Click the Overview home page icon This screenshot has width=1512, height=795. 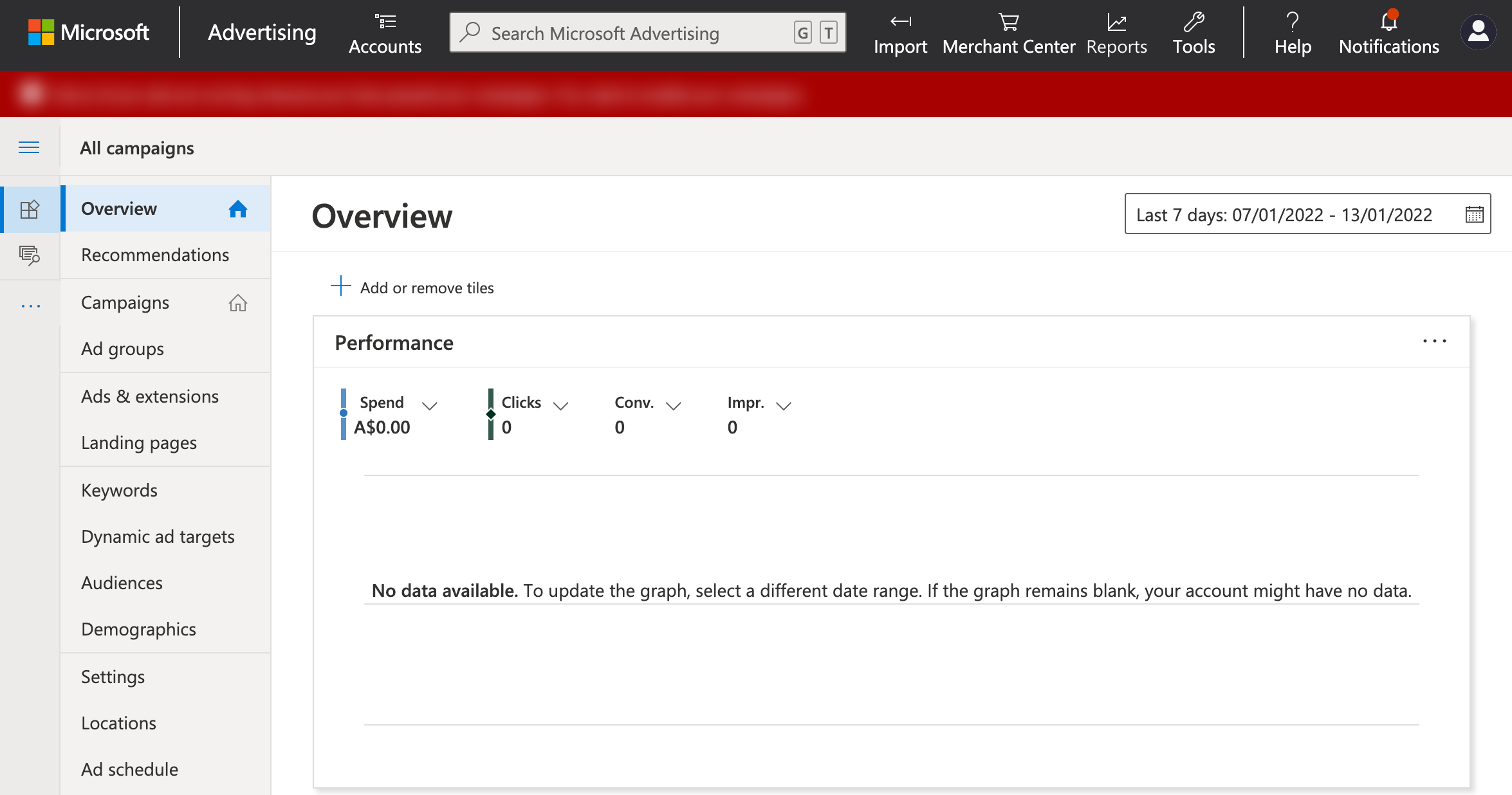tap(238, 209)
